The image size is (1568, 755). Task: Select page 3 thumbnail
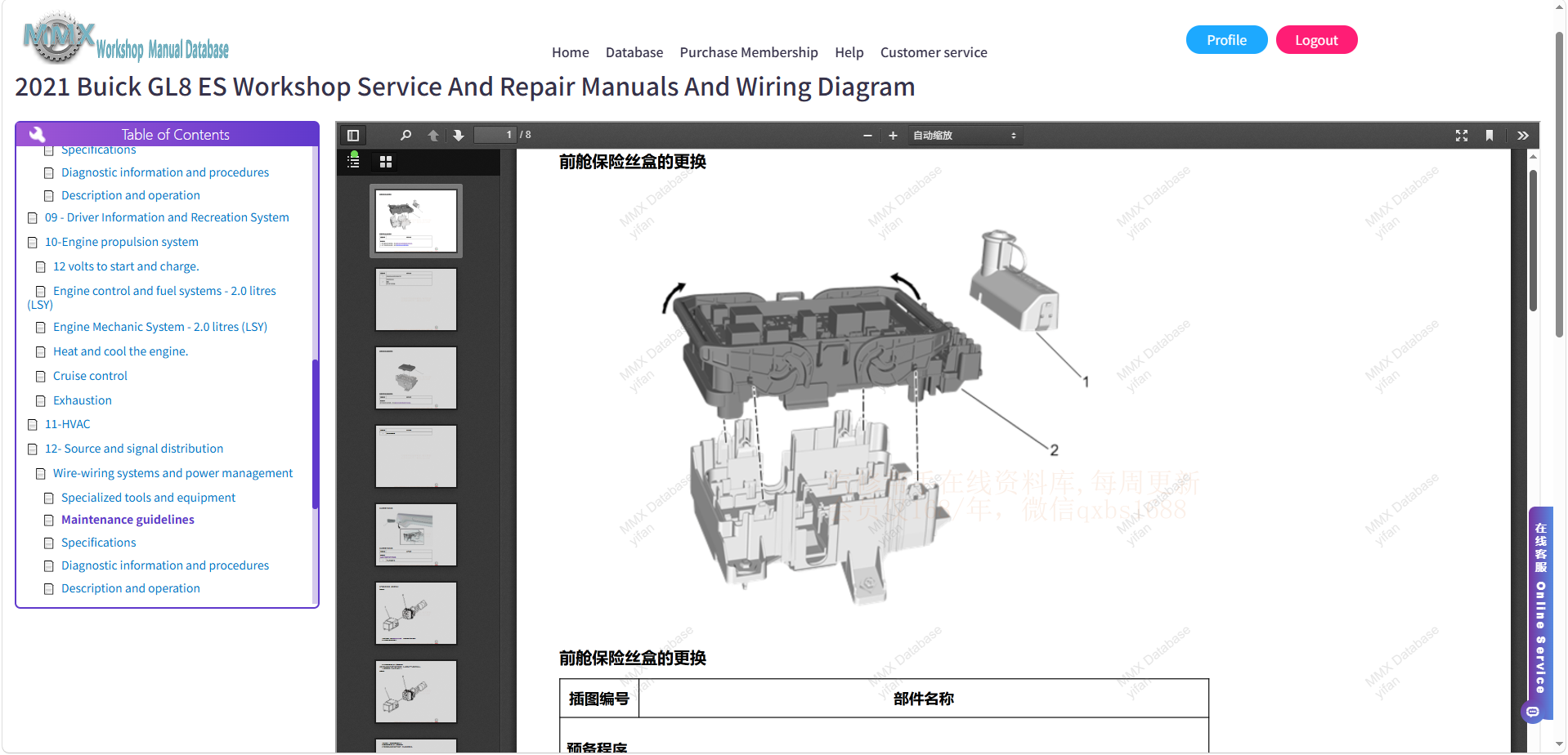coord(416,377)
